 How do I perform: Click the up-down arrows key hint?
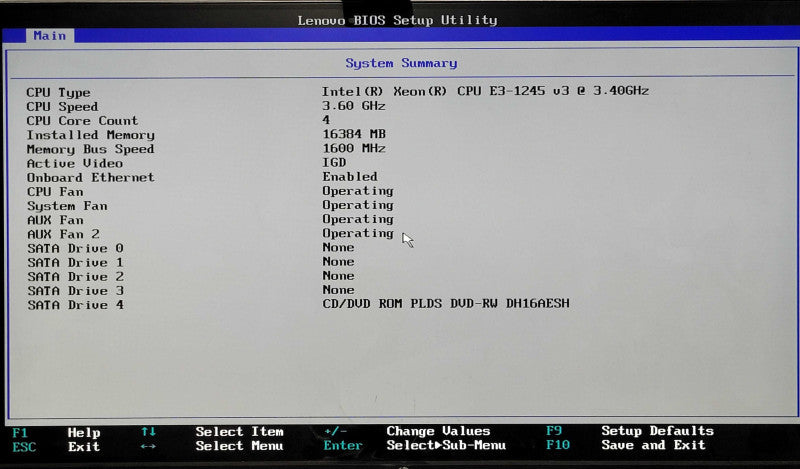click(148, 432)
